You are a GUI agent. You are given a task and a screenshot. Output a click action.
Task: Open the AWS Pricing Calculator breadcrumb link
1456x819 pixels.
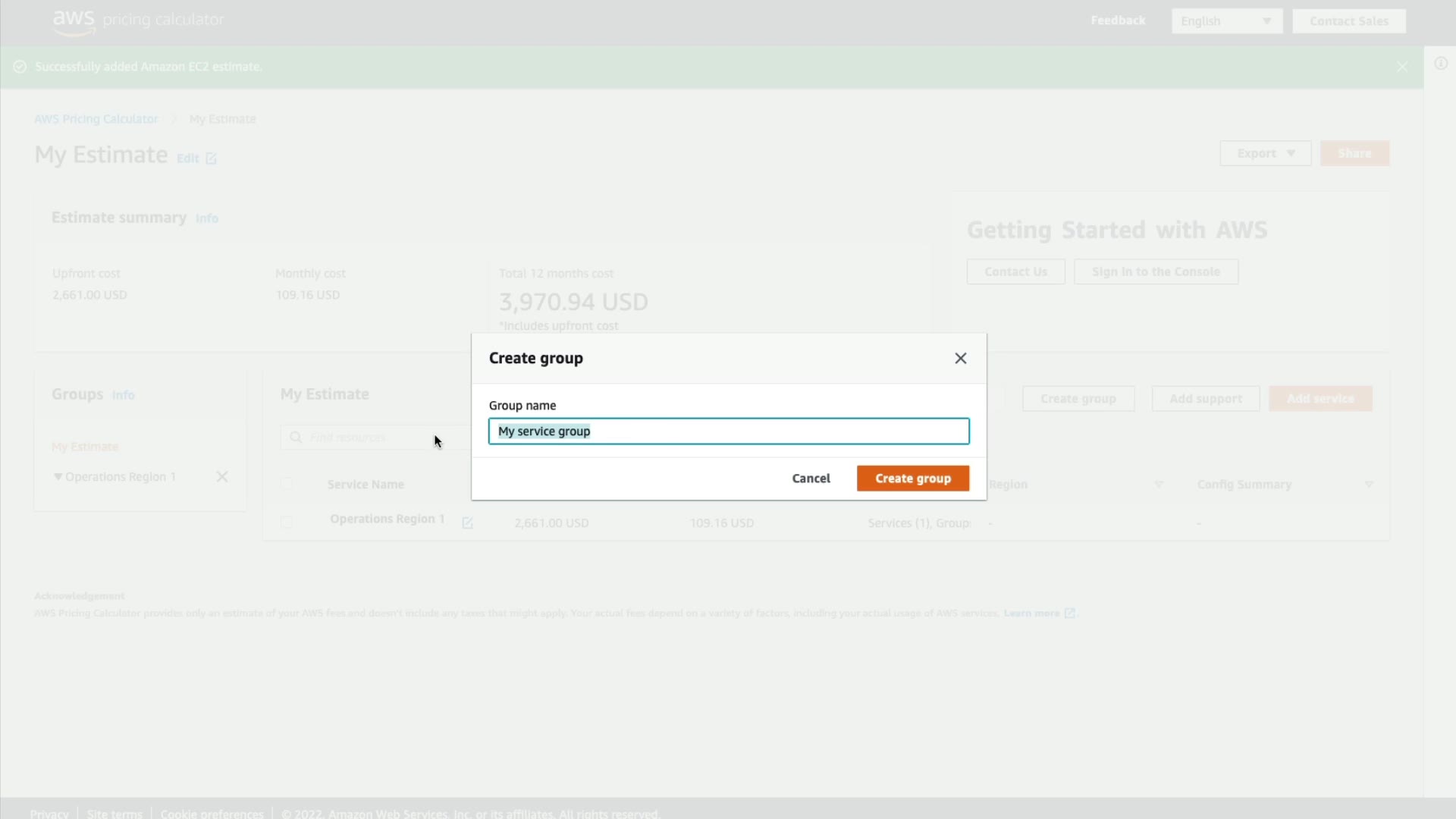96,119
